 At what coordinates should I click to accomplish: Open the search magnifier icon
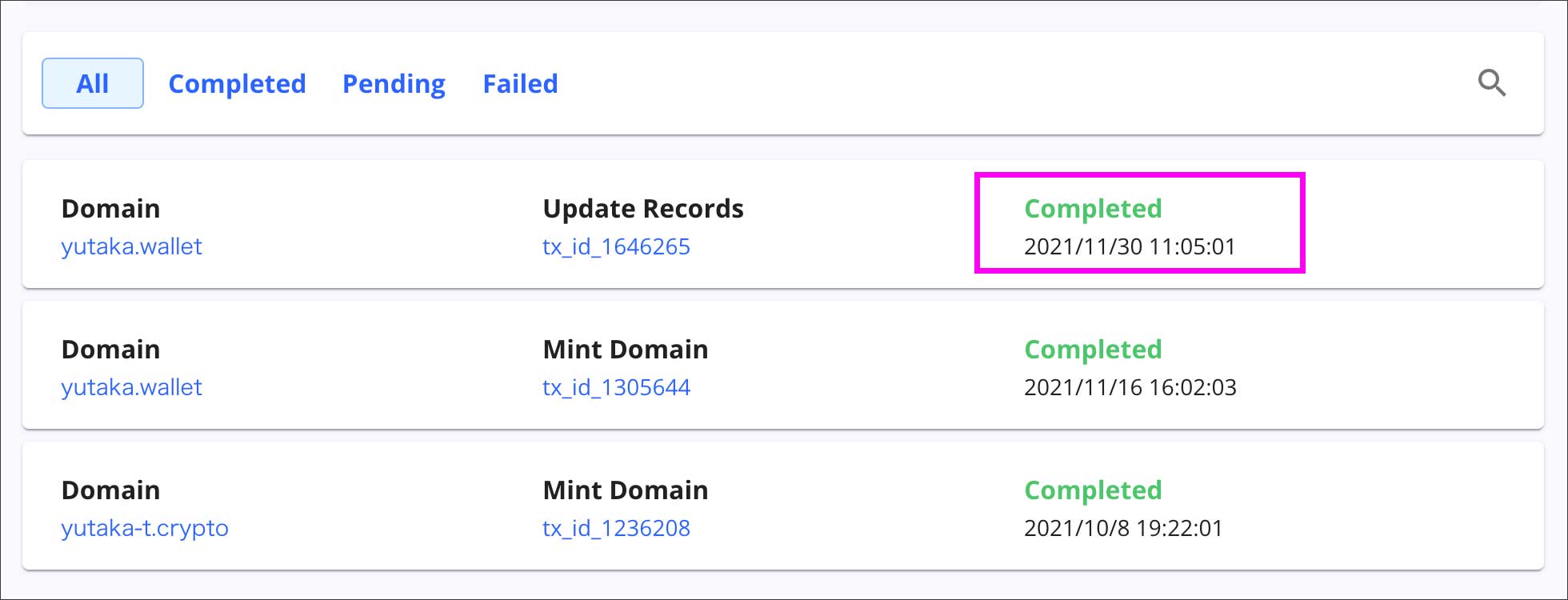(x=1491, y=83)
